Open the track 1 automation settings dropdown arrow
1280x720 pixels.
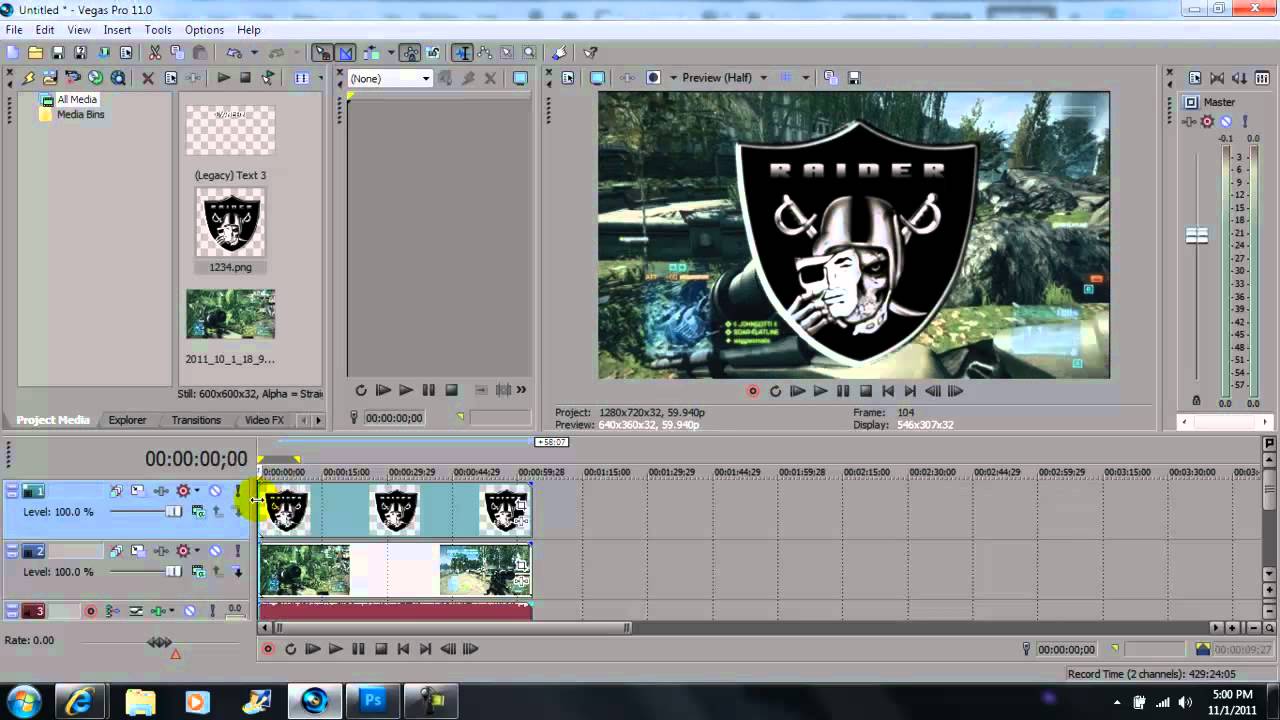197,491
